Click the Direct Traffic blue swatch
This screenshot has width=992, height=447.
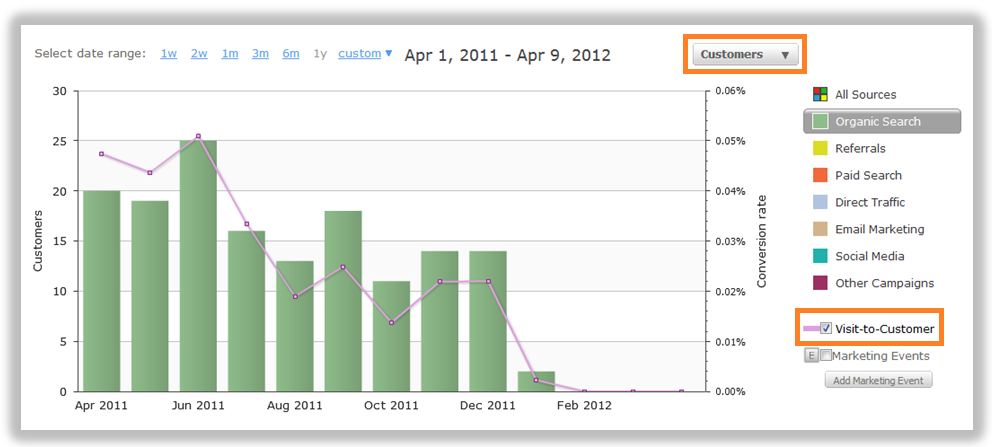(820, 202)
